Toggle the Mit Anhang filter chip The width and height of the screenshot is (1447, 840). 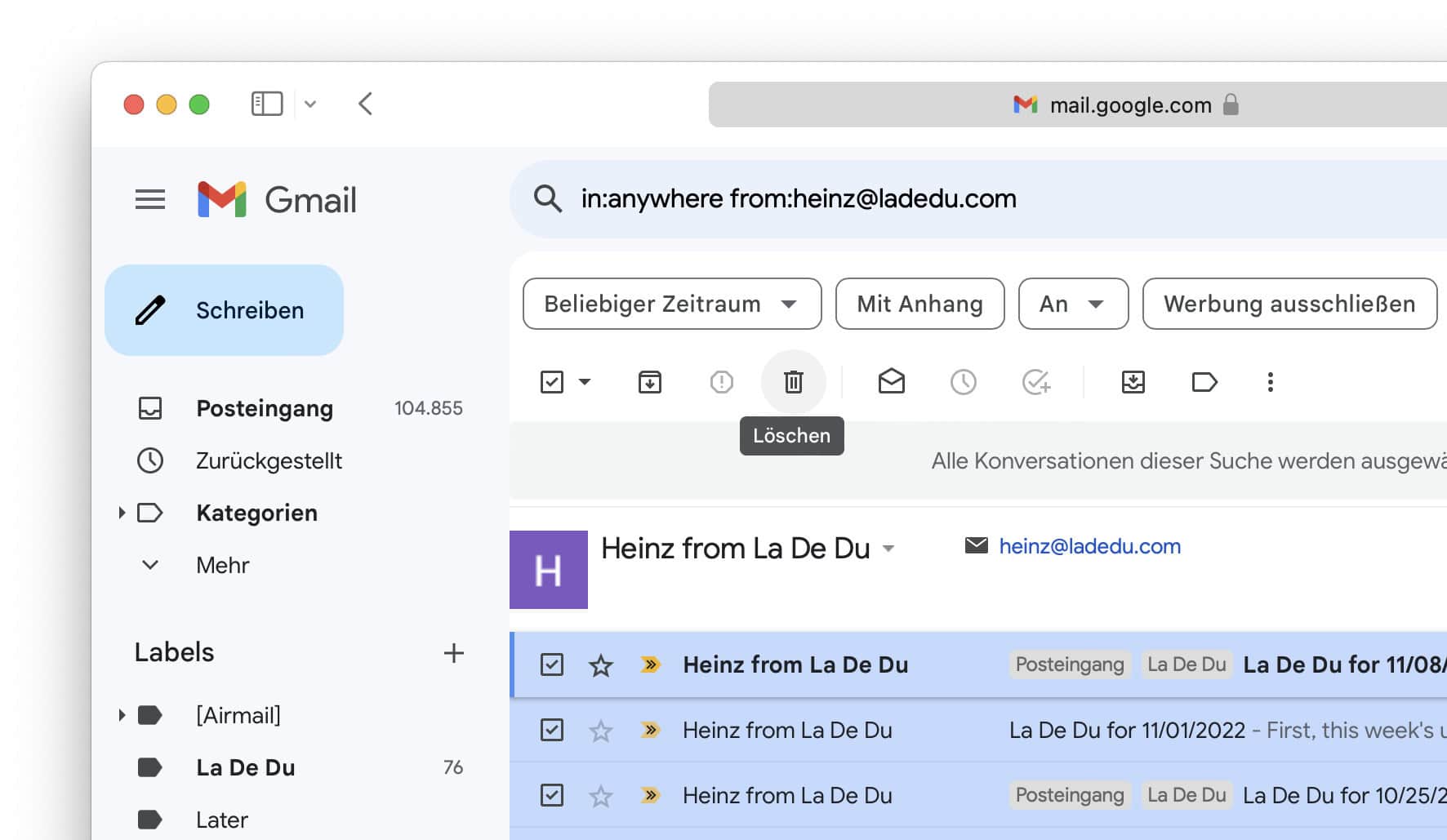tap(919, 304)
